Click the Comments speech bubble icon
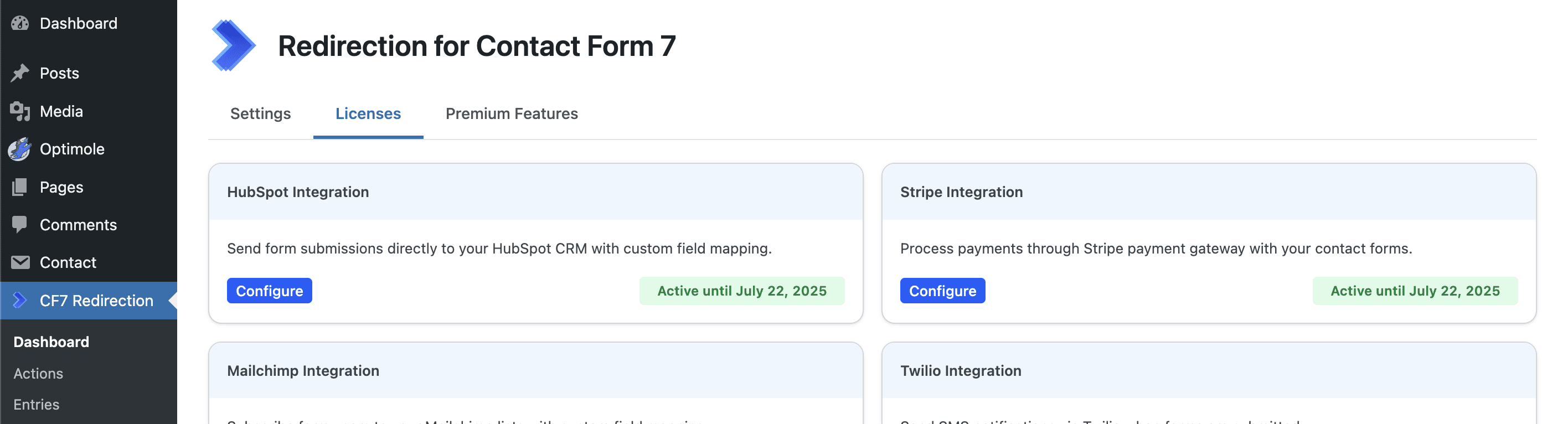1568x424 pixels. [x=20, y=225]
